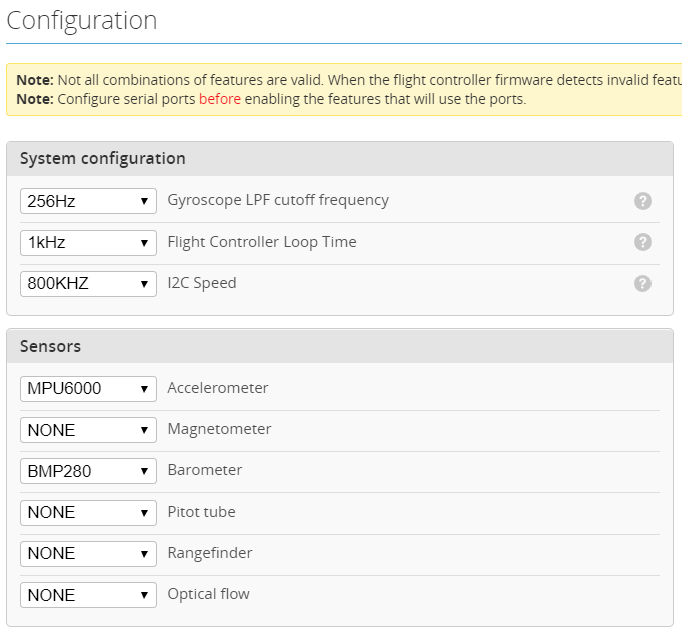Image resolution: width=682 pixels, height=634 pixels.
Task: Show help tooltip for I2C Speed
Action: (x=643, y=284)
